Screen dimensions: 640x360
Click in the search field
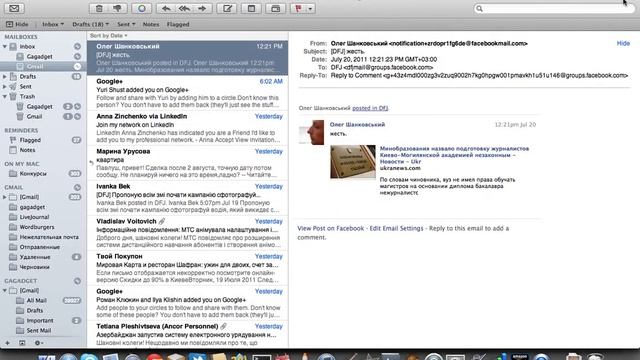[x=554, y=8]
